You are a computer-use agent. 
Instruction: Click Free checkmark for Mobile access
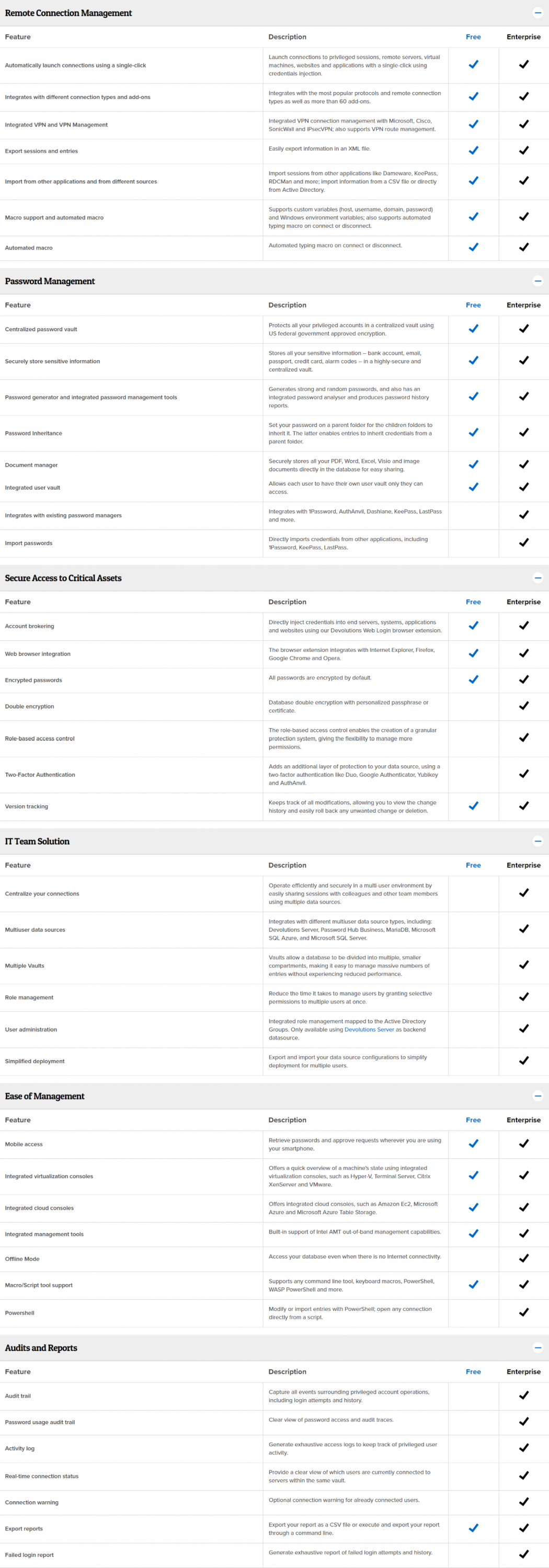pos(474,1144)
